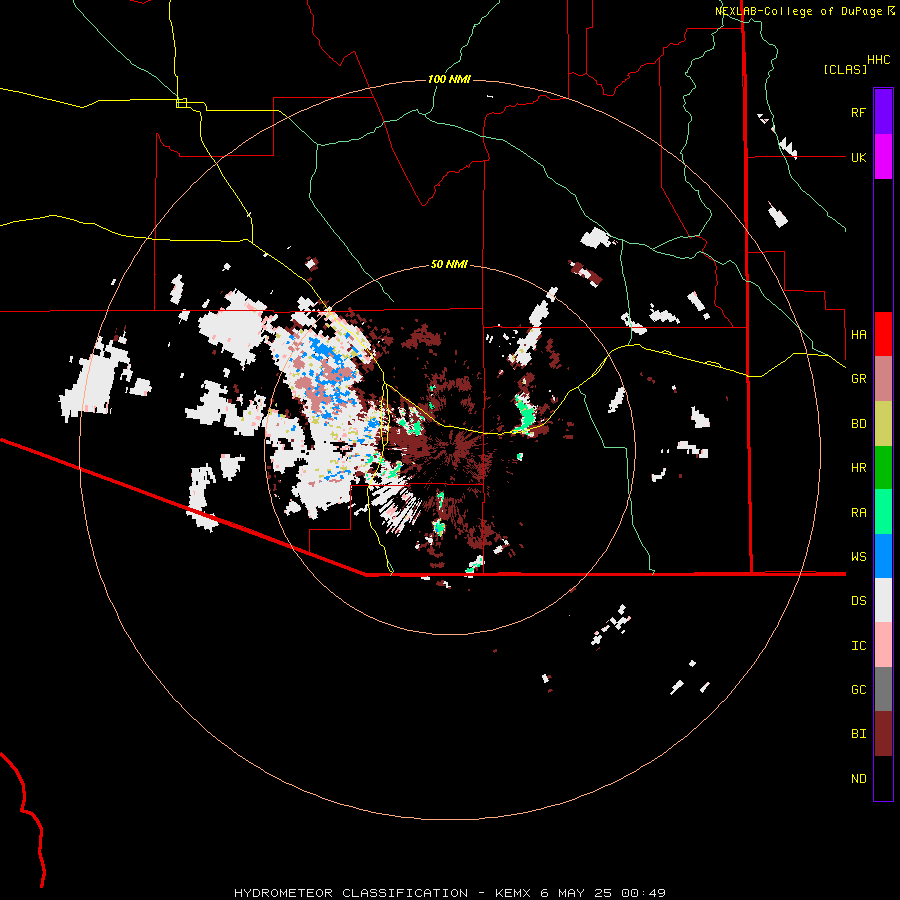
Task: Click the 100 NMI range ring label
Action: 449,79
